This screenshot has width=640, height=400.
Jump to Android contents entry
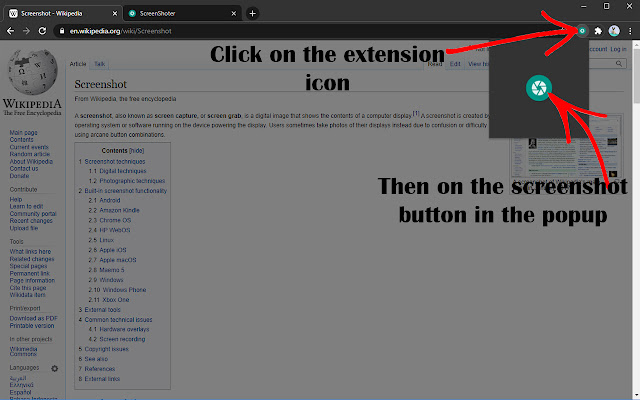click(104, 200)
